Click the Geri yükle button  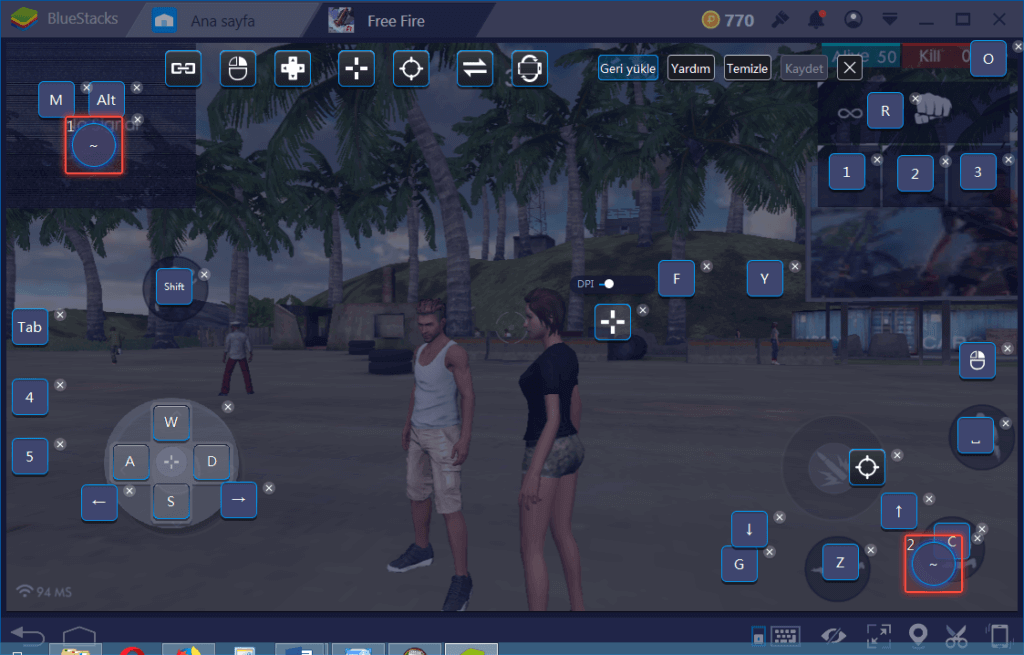pyautogui.click(x=627, y=68)
